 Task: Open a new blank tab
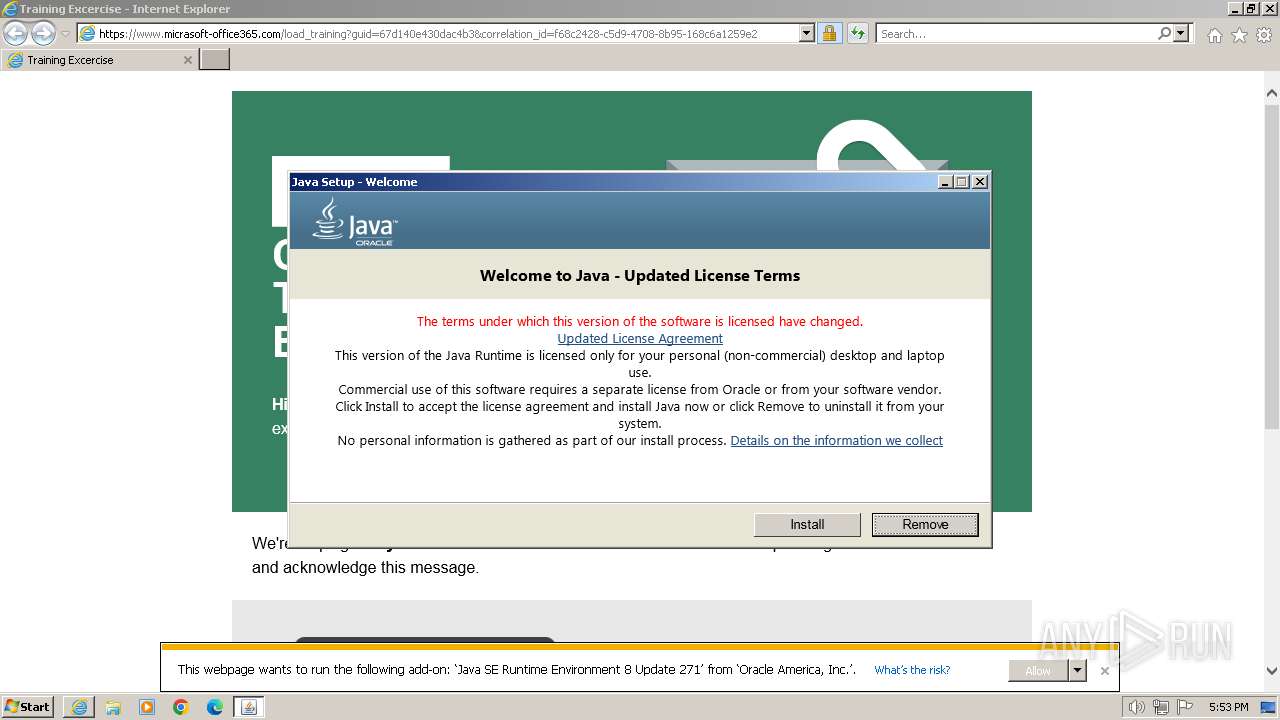tap(215, 60)
